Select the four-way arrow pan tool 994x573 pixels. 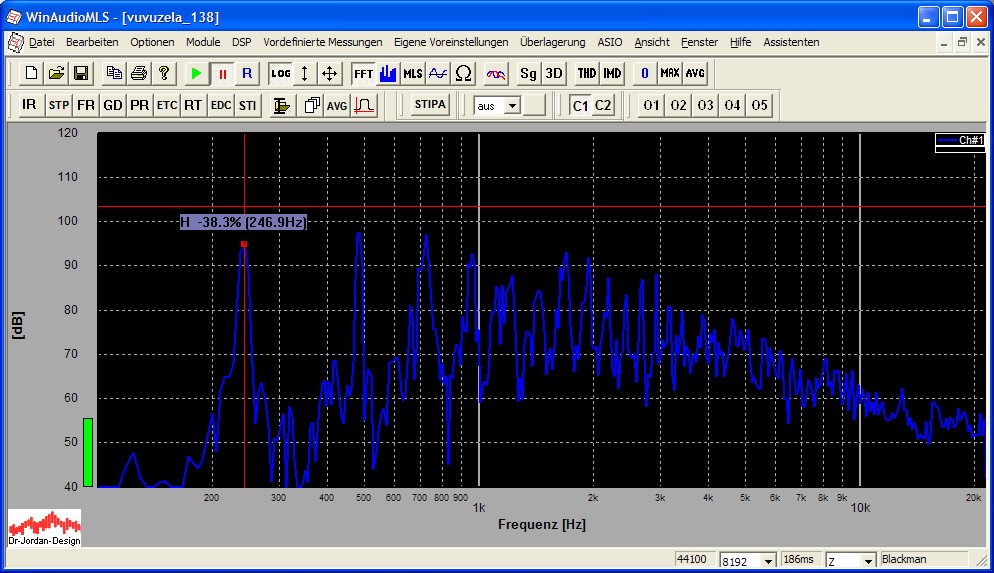tap(330, 74)
